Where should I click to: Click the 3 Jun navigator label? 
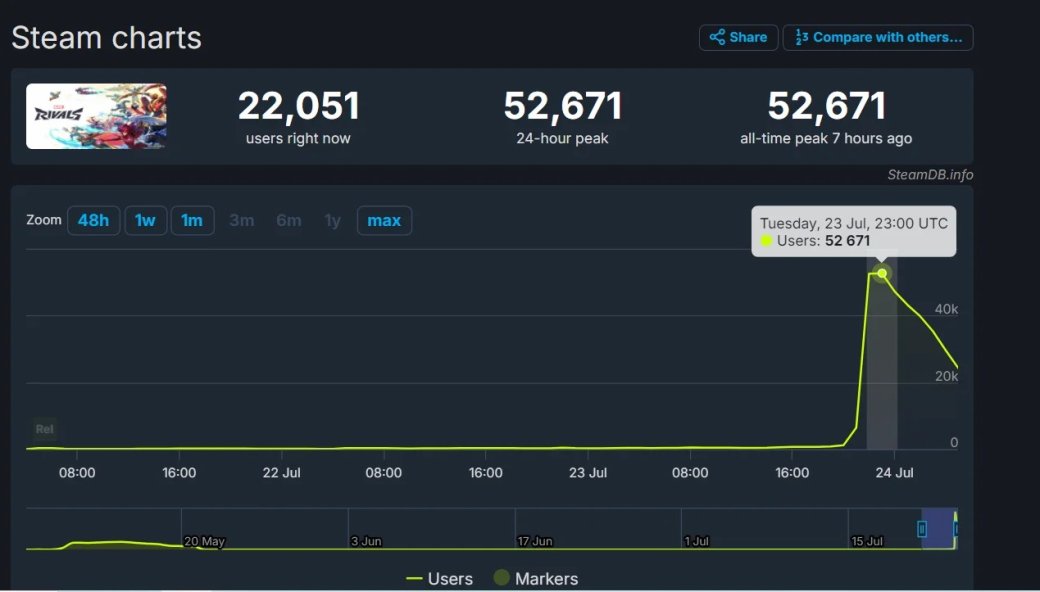pos(367,541)
